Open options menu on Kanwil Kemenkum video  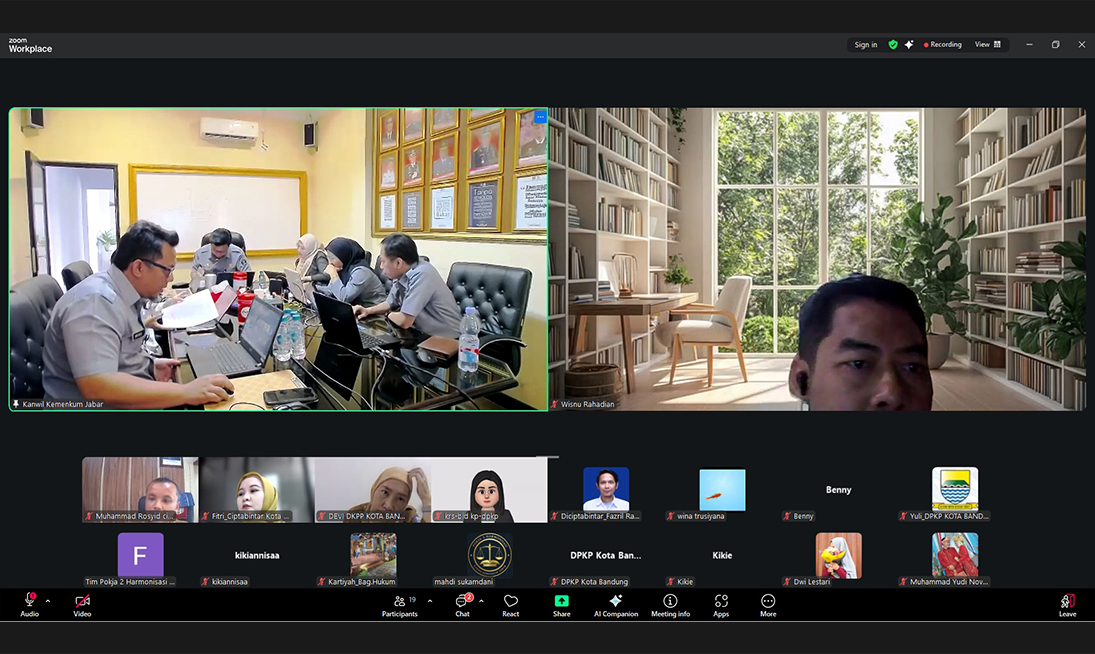540,117
